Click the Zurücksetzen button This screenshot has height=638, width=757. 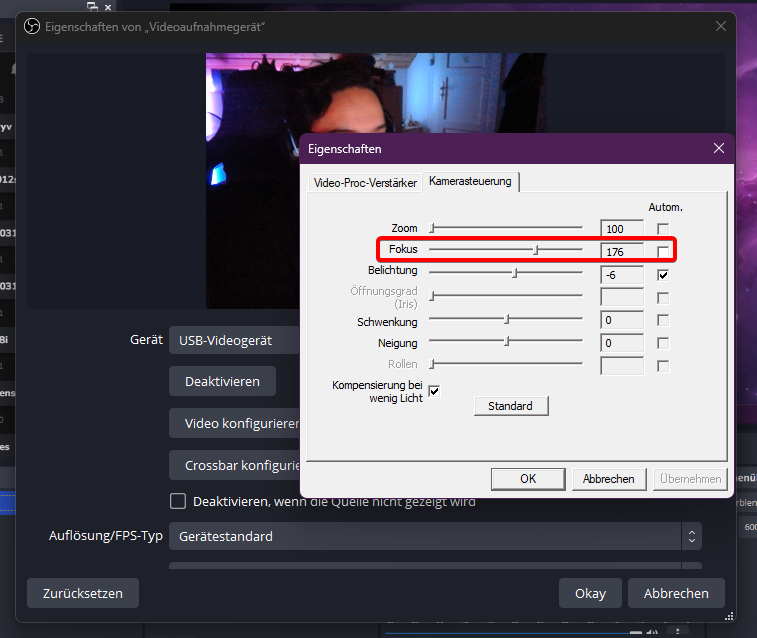(83, 593)
